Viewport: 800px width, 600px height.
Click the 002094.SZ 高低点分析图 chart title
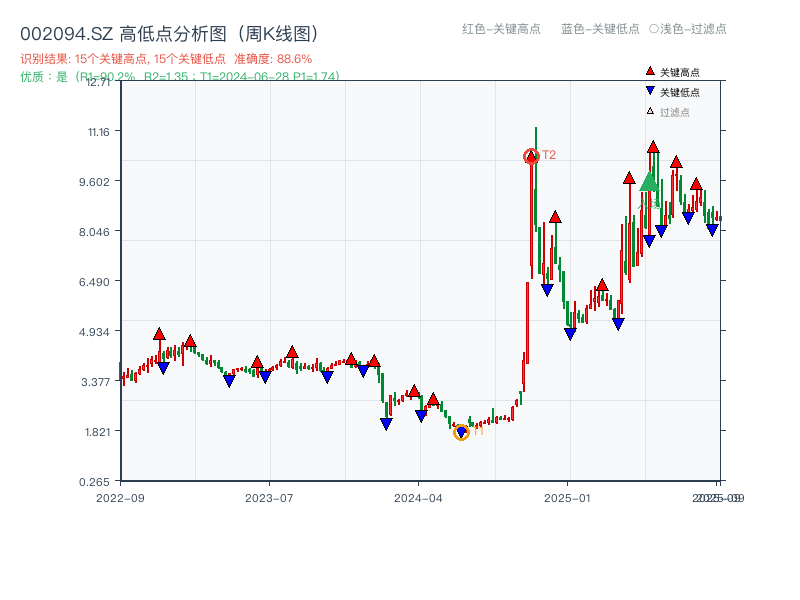[169, 34]
